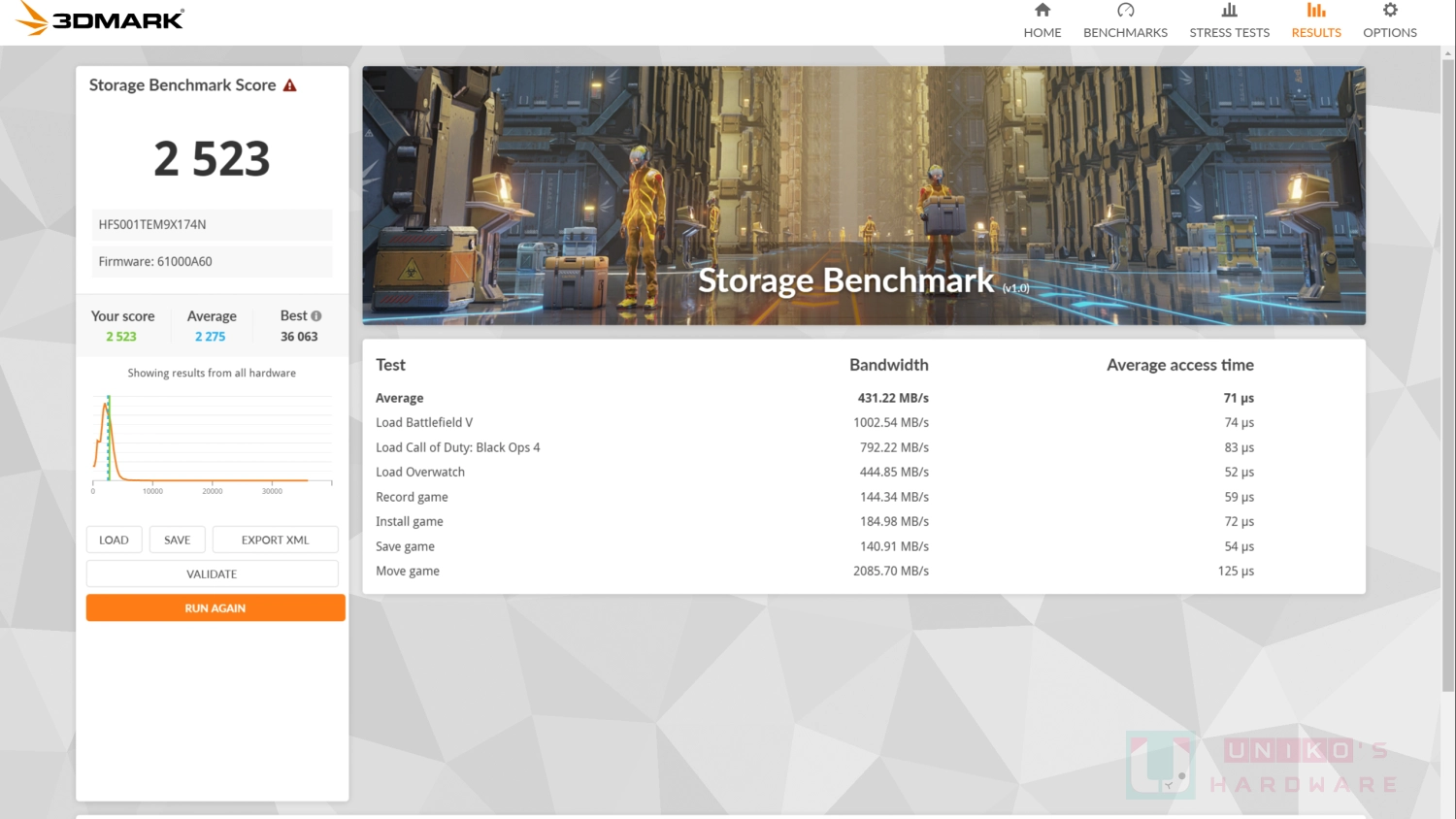Viewport: 1456px width, 819px height.
Task: Click the Record game row
Action: coord(814,497)
